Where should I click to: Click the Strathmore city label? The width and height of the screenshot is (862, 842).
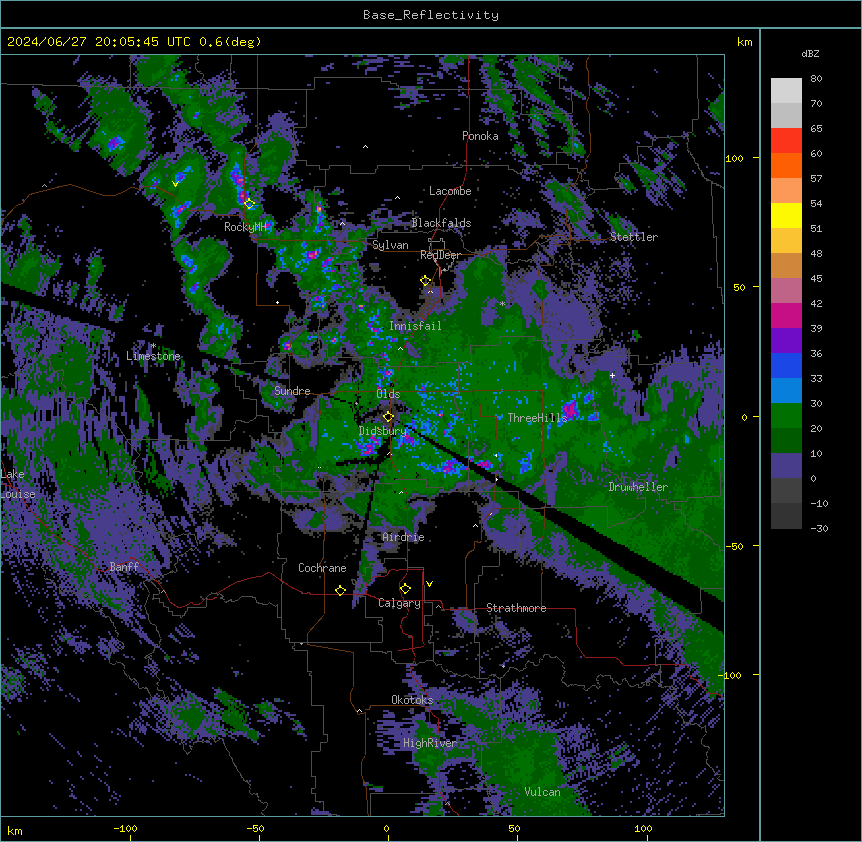516,608
